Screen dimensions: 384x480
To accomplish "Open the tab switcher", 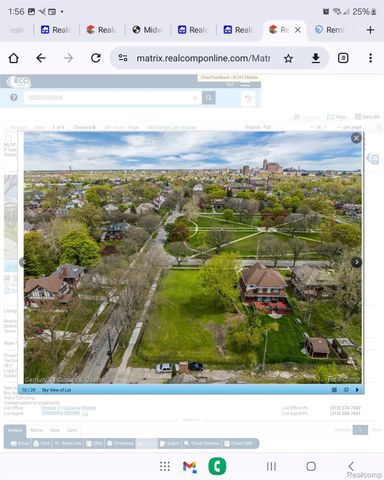I will [343, 58].
